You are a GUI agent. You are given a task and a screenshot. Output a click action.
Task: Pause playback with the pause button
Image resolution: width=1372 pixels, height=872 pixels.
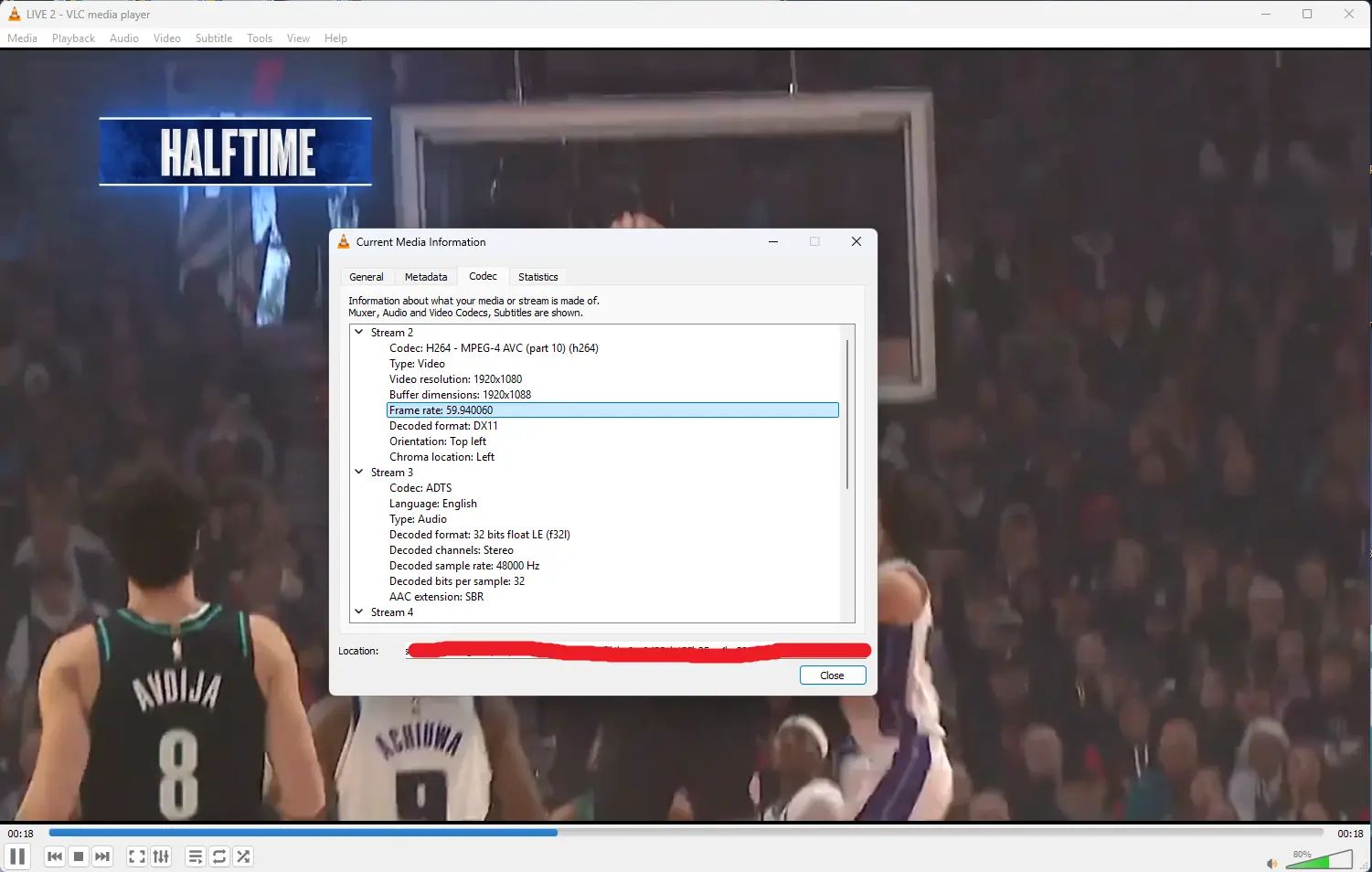(x=16, y=856)
